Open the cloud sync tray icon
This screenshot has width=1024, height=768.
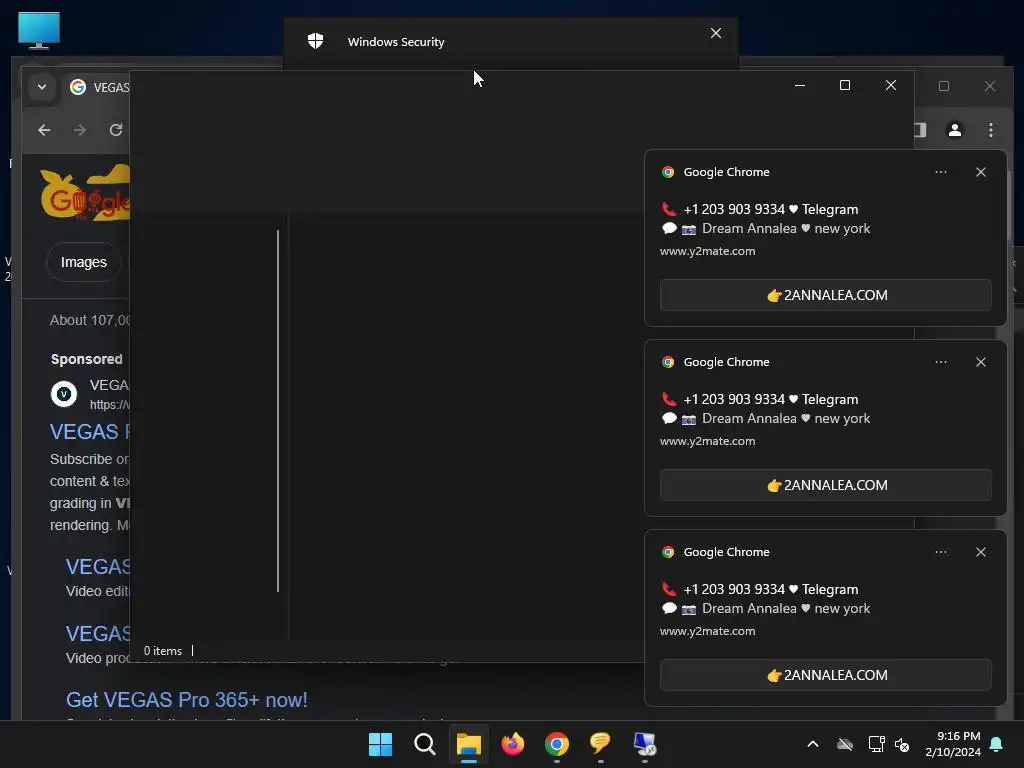[x=844, y=744]
